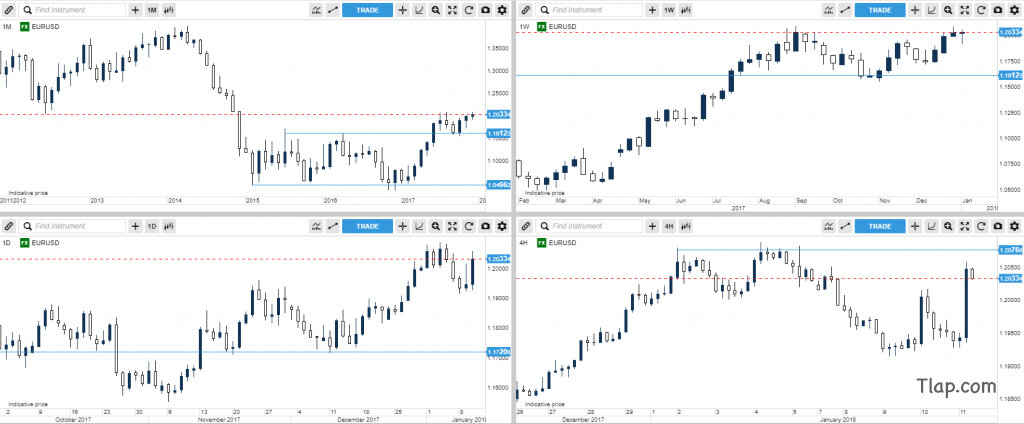Image resolution: width=1024 pixels, height=424 pixels.
Task: Open indicators icon in 1W chart toolbar
Action: (829, 10)
